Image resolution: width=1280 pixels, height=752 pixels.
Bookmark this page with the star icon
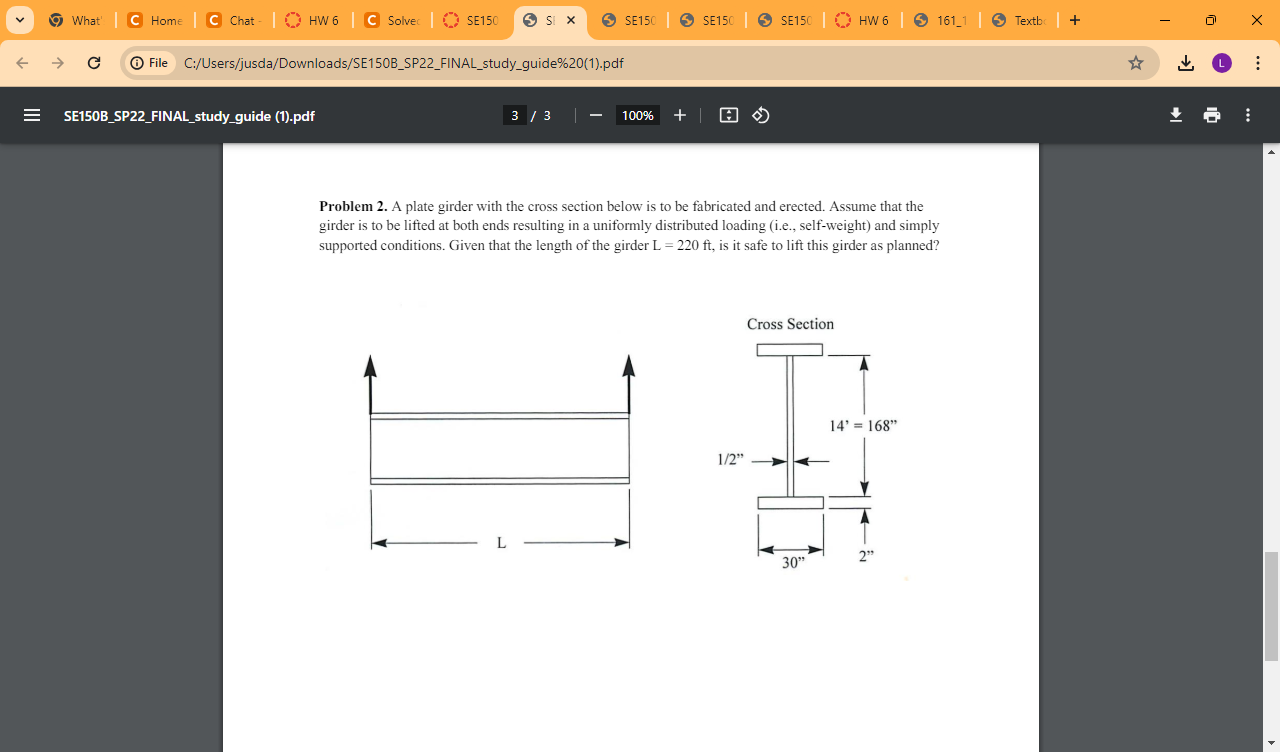pos(1136,63)
